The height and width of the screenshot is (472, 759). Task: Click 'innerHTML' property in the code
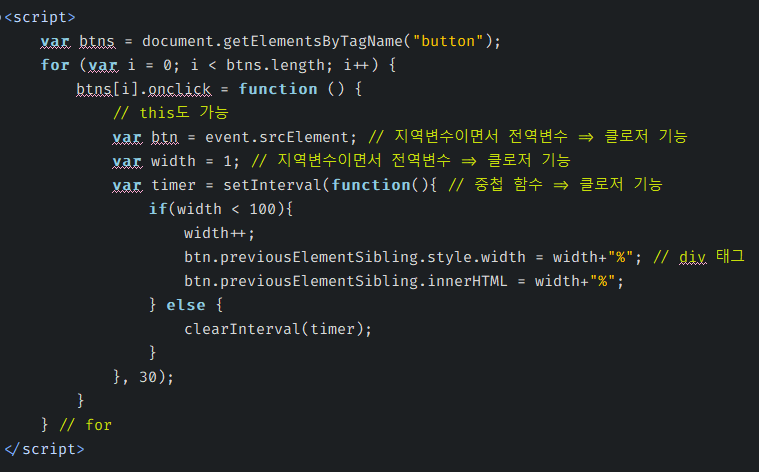(x=468, y=281)
